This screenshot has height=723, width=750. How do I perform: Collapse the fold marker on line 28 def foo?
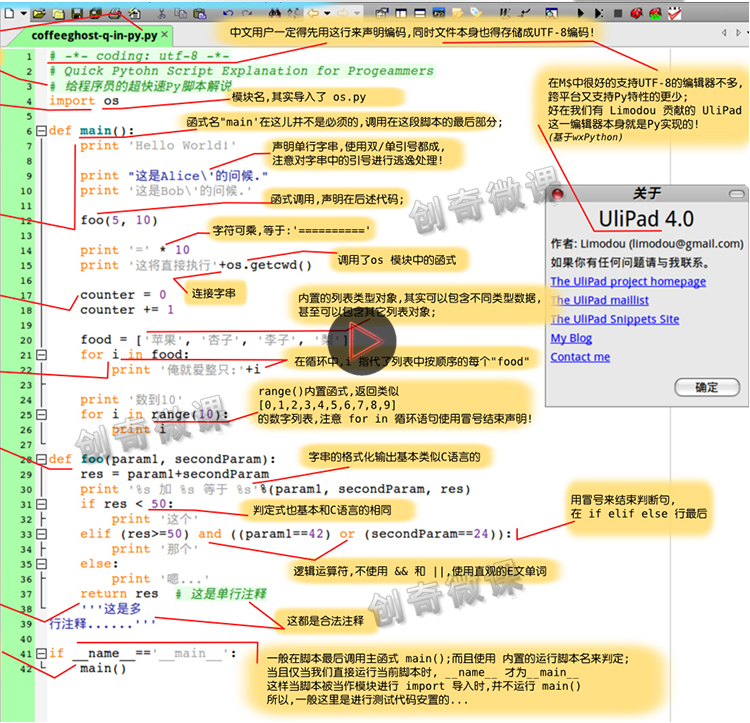point(42,460)
